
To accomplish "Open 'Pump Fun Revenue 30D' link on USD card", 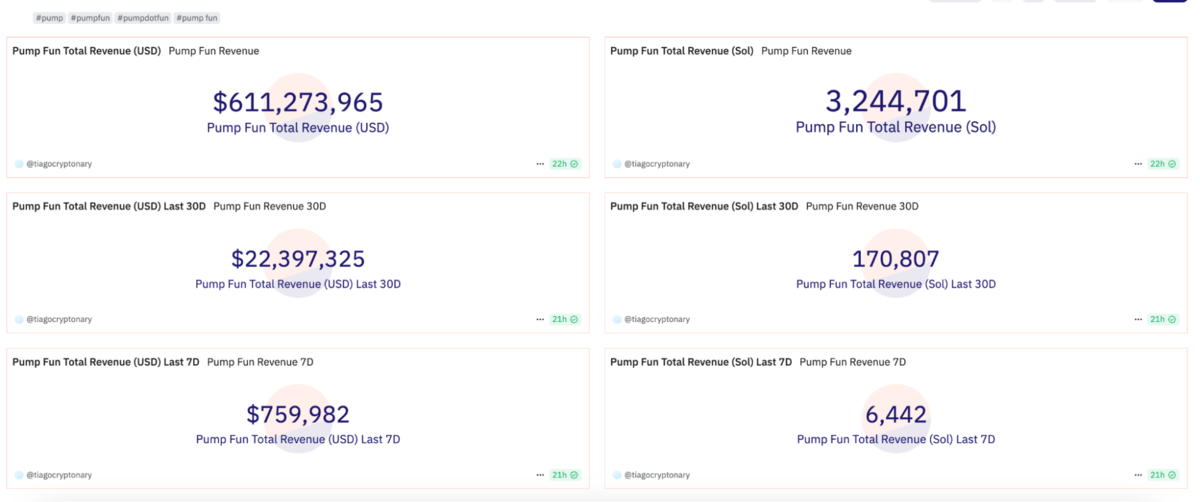I will 270,207.
